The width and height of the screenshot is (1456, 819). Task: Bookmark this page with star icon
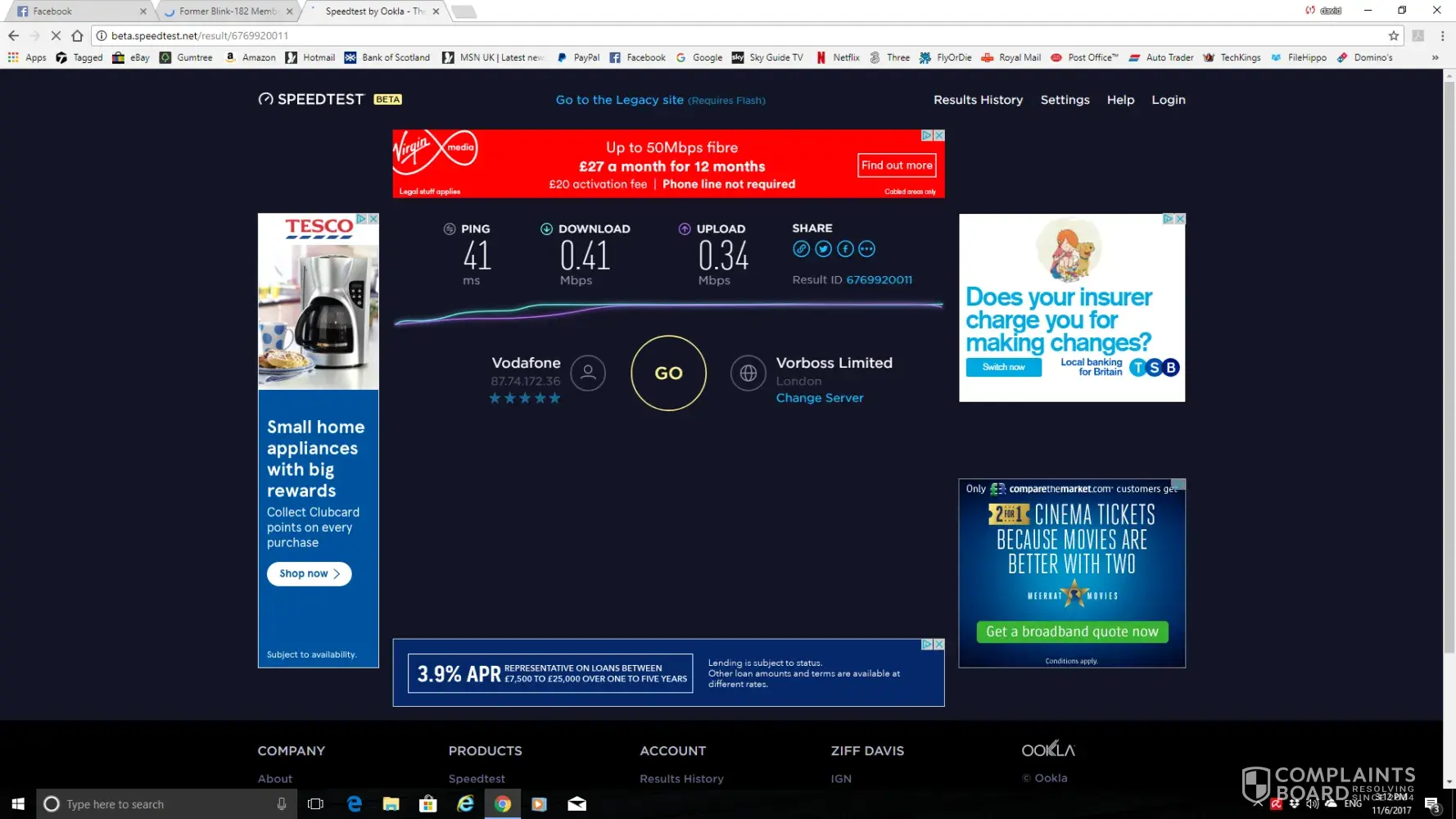coord(1393,36)
